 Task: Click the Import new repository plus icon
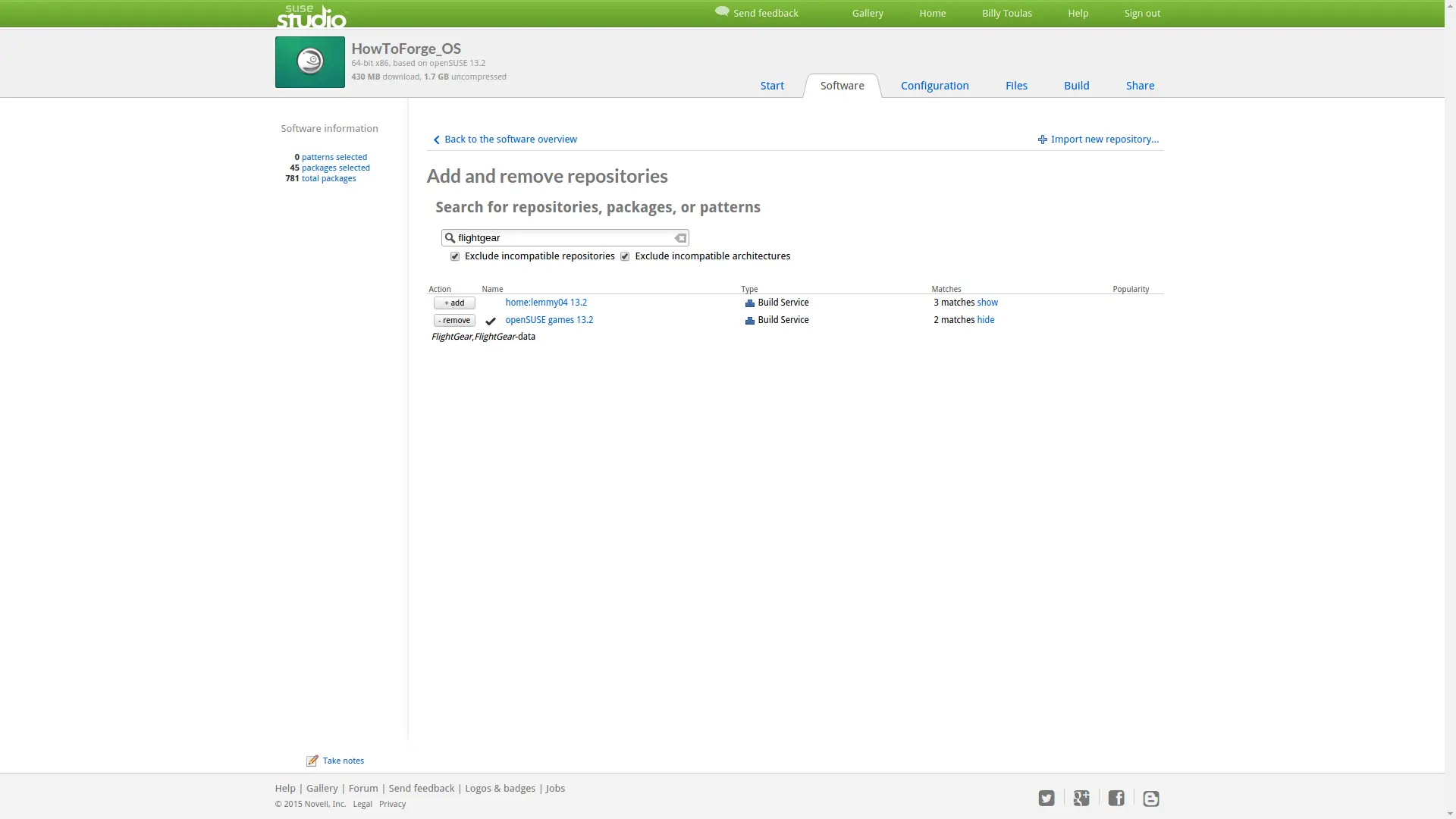(x=1043, y=140)
